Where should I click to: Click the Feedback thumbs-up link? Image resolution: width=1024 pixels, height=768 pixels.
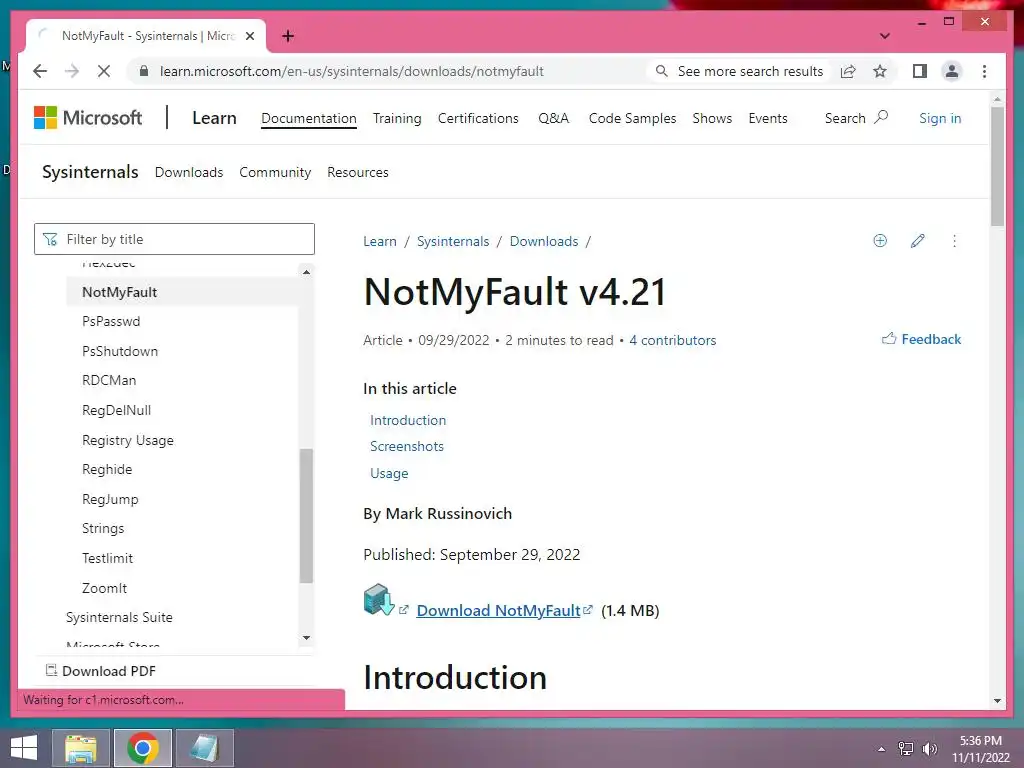921,339
